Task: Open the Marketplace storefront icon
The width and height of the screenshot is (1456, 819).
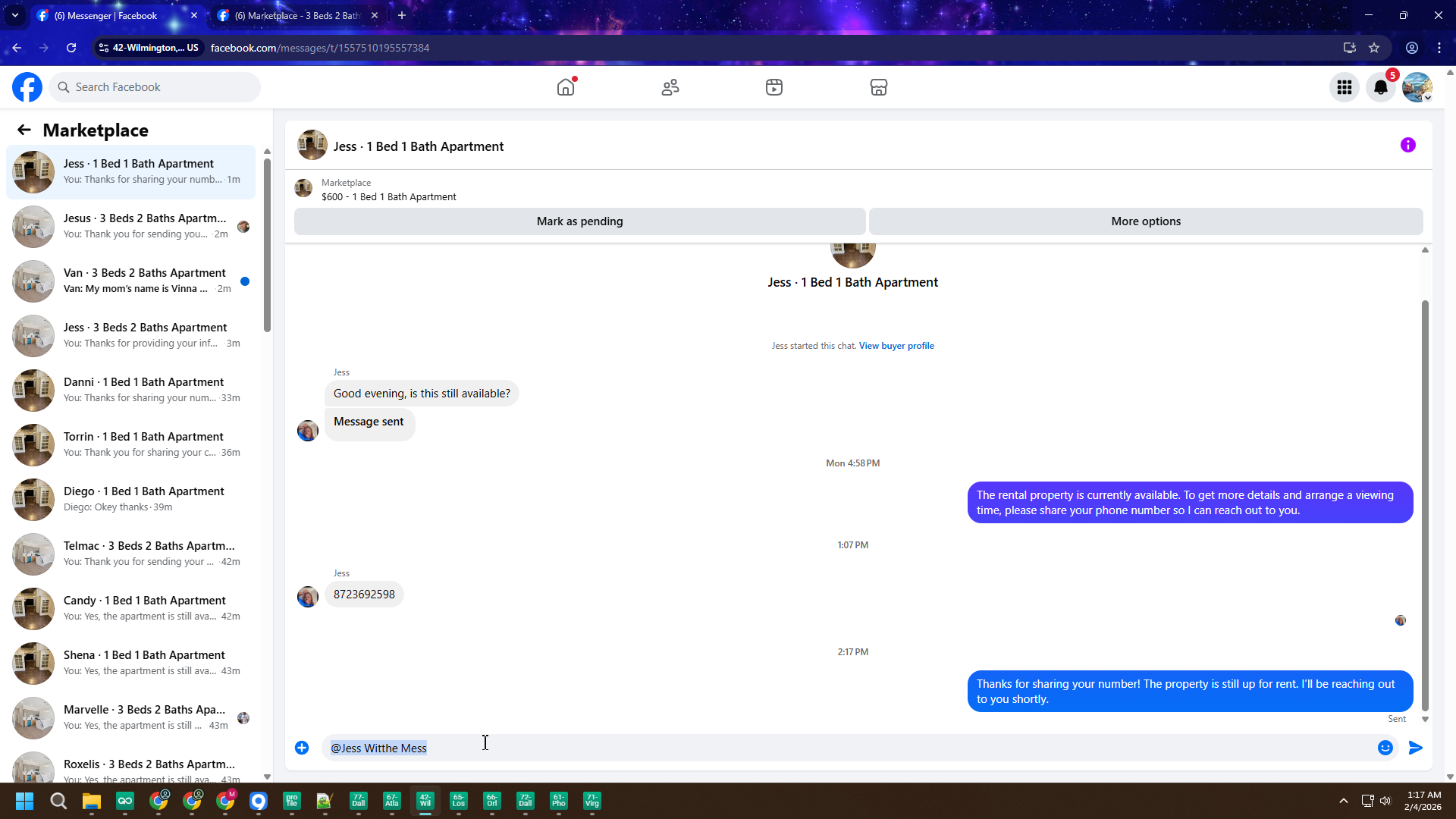Action: [878, 87]
